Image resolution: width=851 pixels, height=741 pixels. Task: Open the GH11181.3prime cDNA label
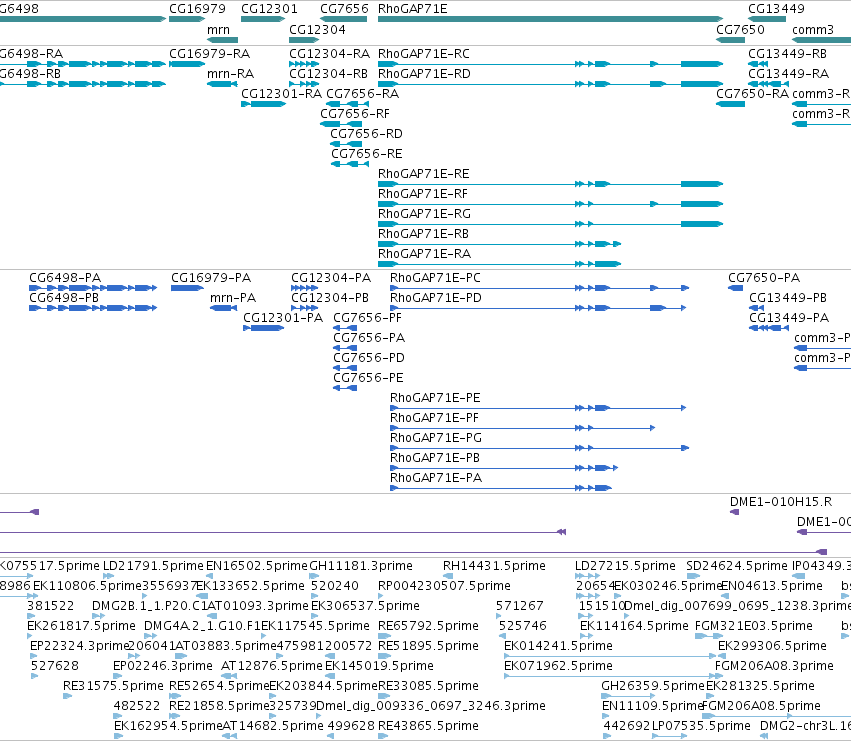(x=361, y=566)
